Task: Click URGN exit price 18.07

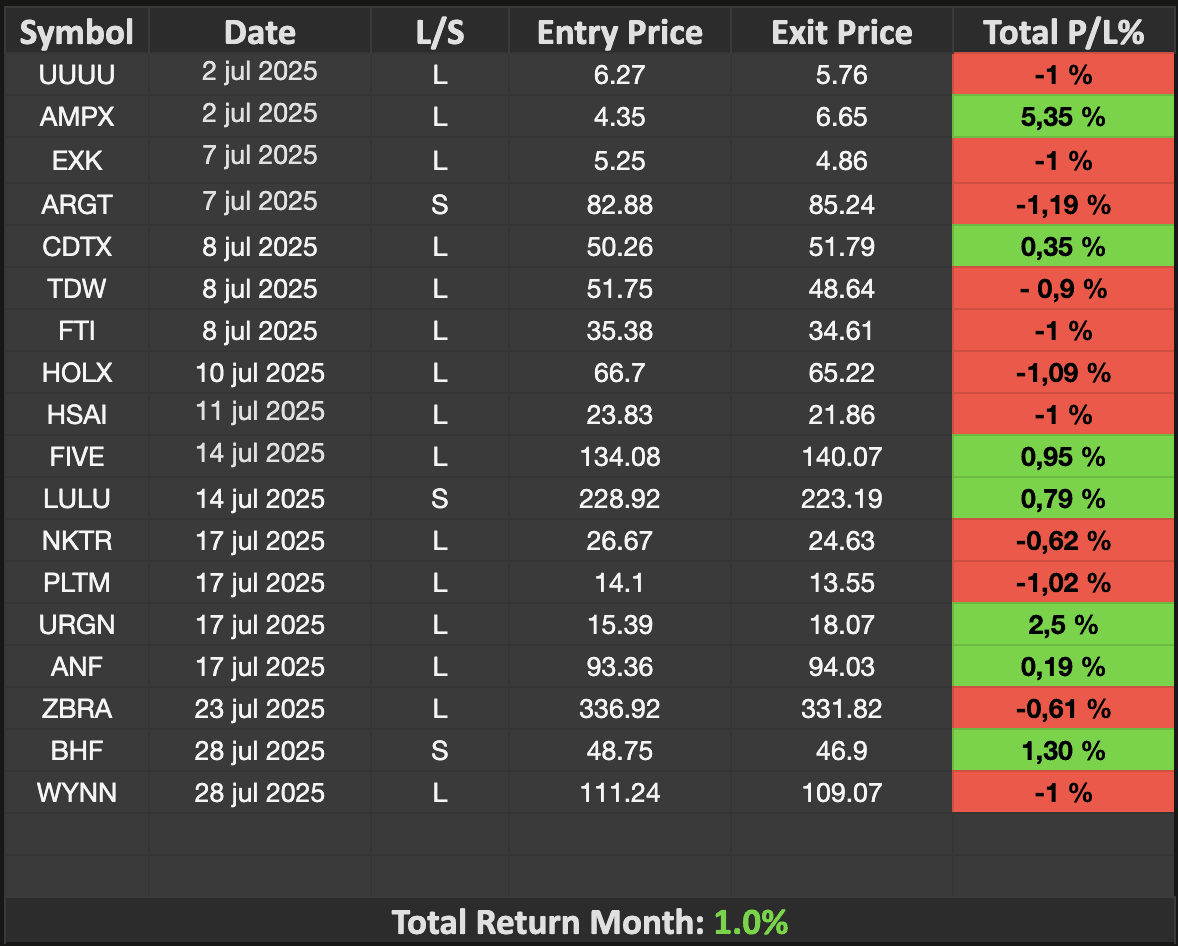Action: (x=841, y=625)
